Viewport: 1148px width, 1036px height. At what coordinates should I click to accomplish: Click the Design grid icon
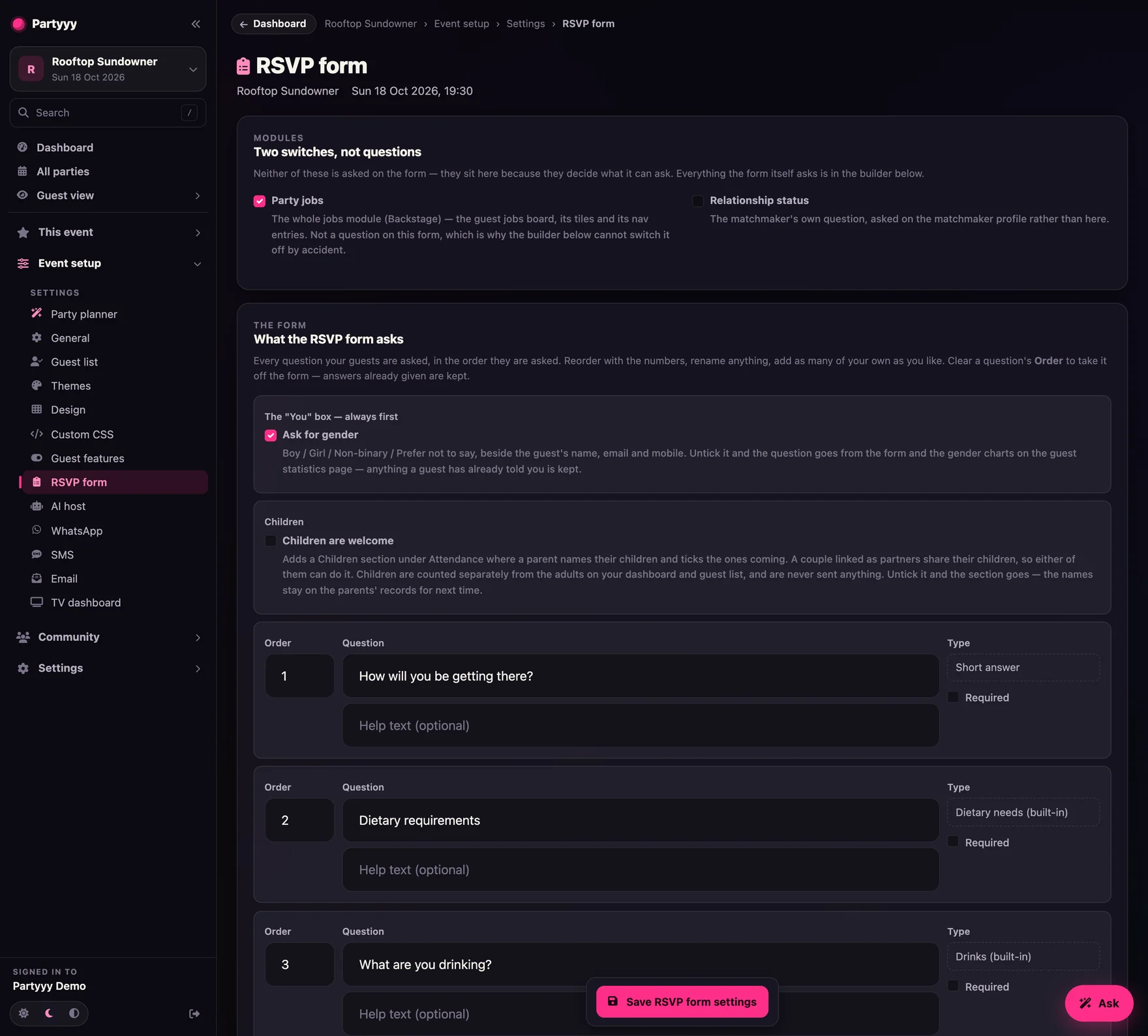pyautogui.click(x=37, y=409)
